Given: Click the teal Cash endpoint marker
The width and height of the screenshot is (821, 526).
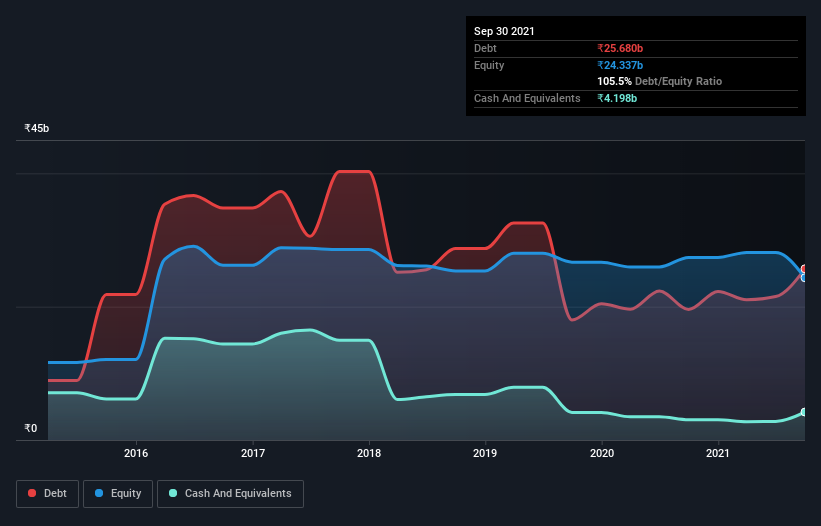Looking at the screenshot, I should click(x=804, y=412).
